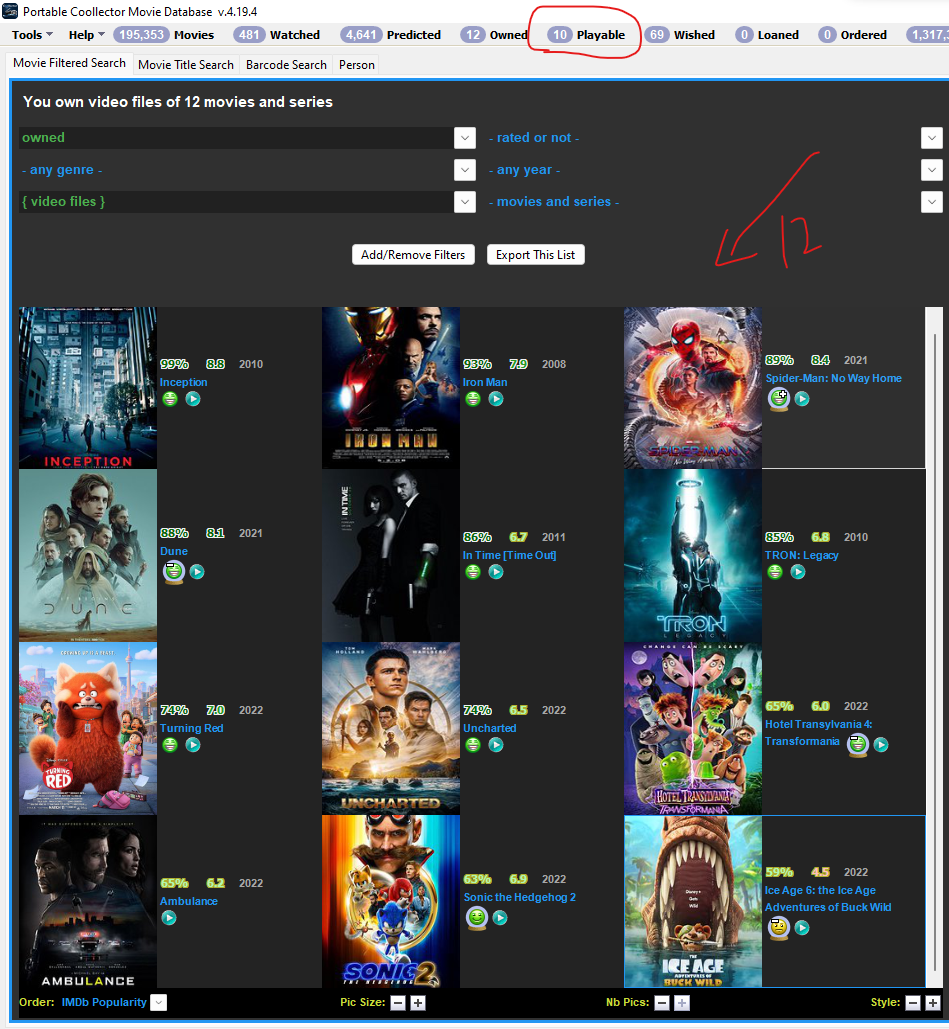Click the Portable Coollector app icon in title bar
This screenshot has height=1029, width=949.
[10, 11]
